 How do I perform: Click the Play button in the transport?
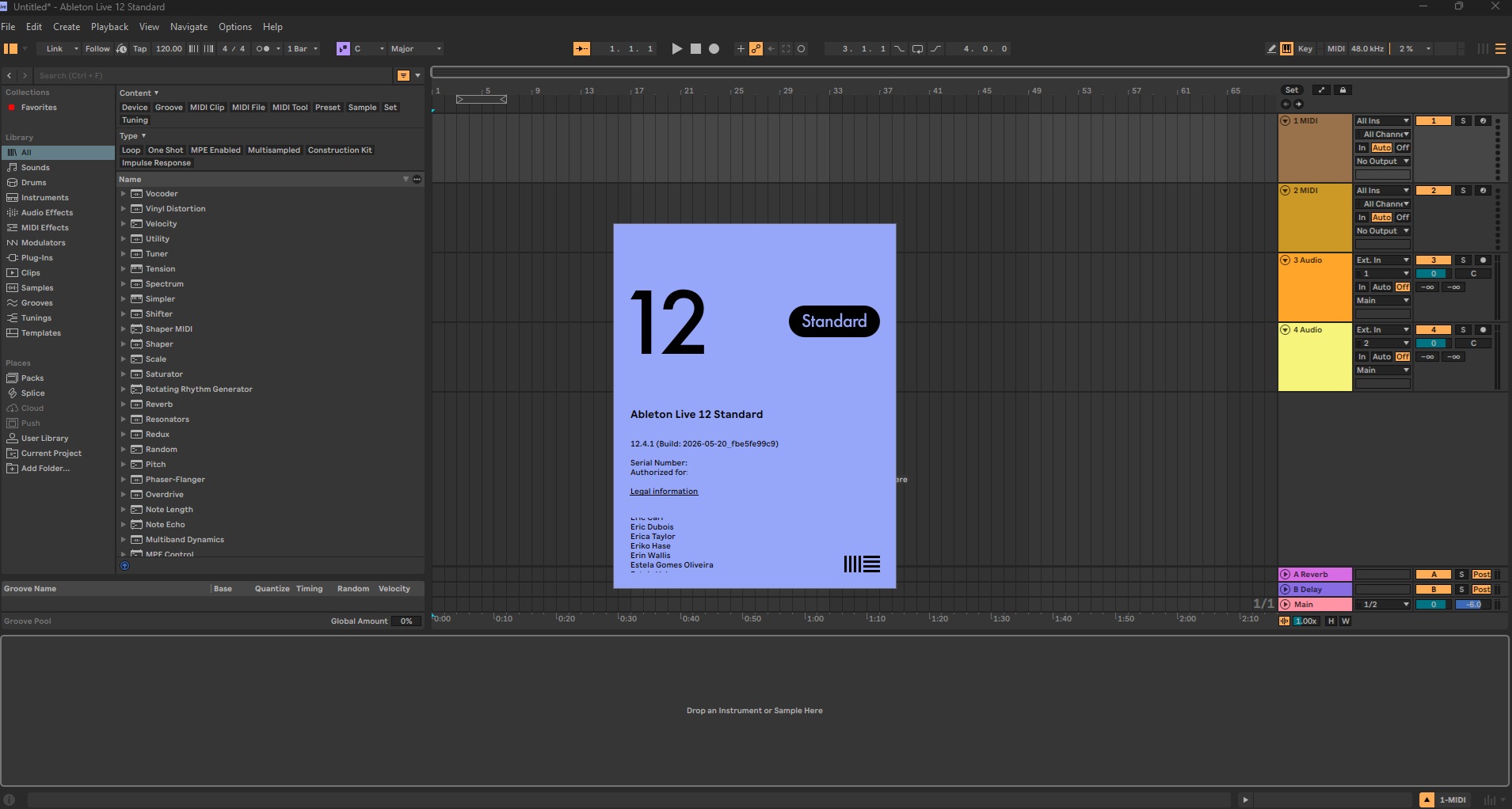point(676,49)
